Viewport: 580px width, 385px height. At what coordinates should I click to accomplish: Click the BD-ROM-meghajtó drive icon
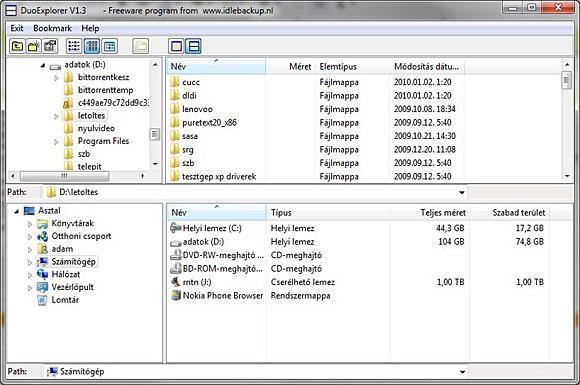coord(175,269)
